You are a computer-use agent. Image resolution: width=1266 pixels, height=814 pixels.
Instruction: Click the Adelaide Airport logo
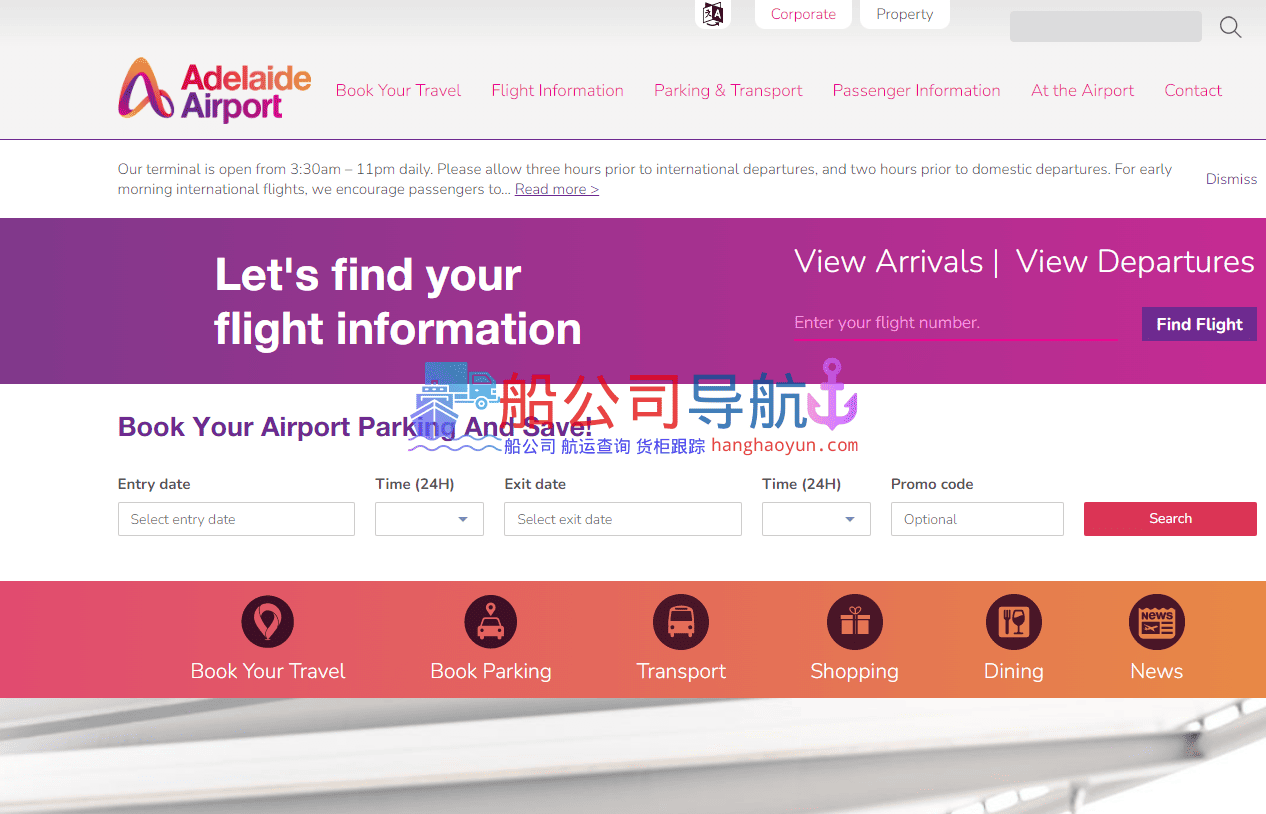tap(215, 90)
